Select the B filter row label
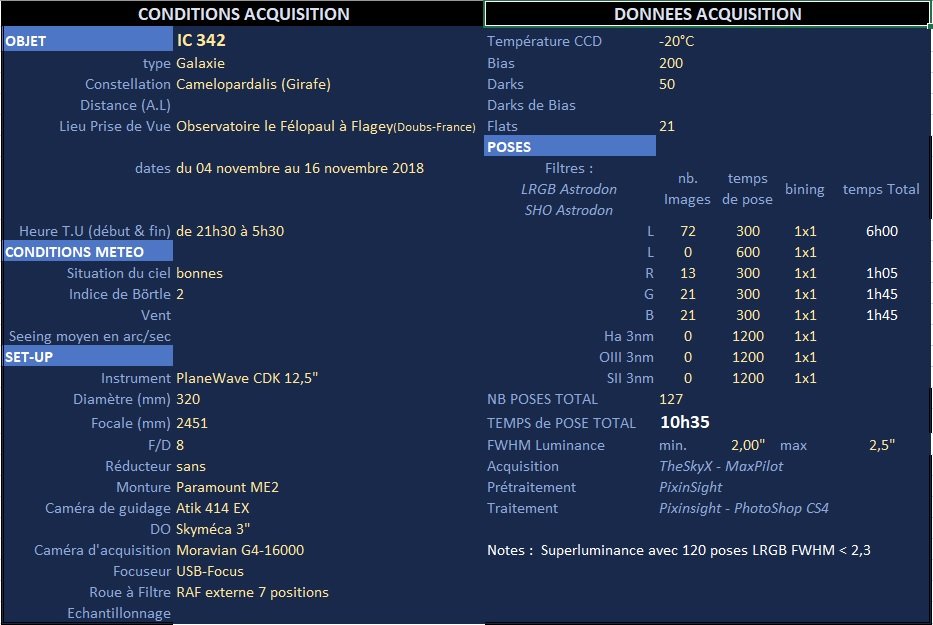 (x=650, y=315)
